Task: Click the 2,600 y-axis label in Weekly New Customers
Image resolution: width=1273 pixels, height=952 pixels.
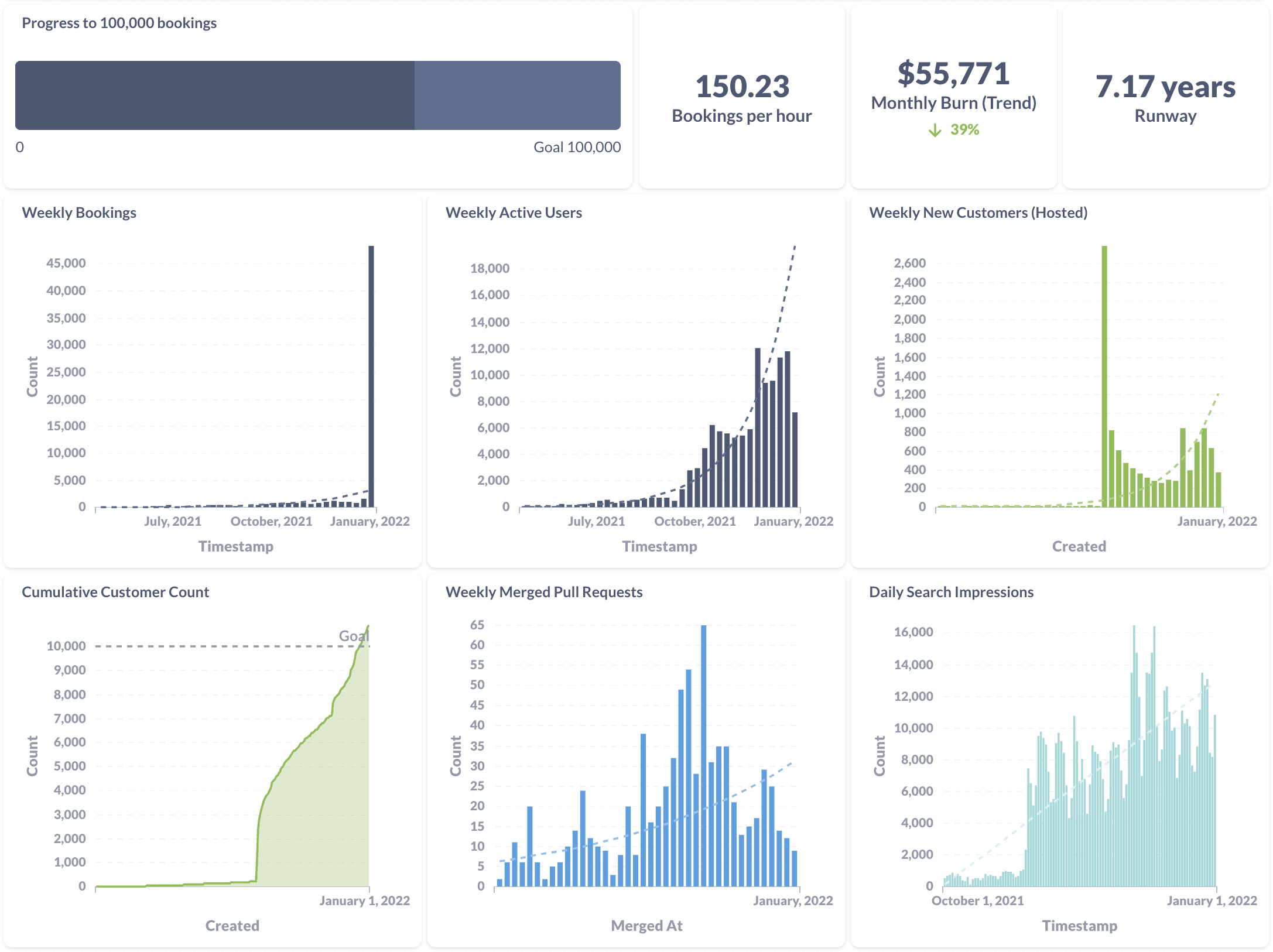Action: coord(910,263)
